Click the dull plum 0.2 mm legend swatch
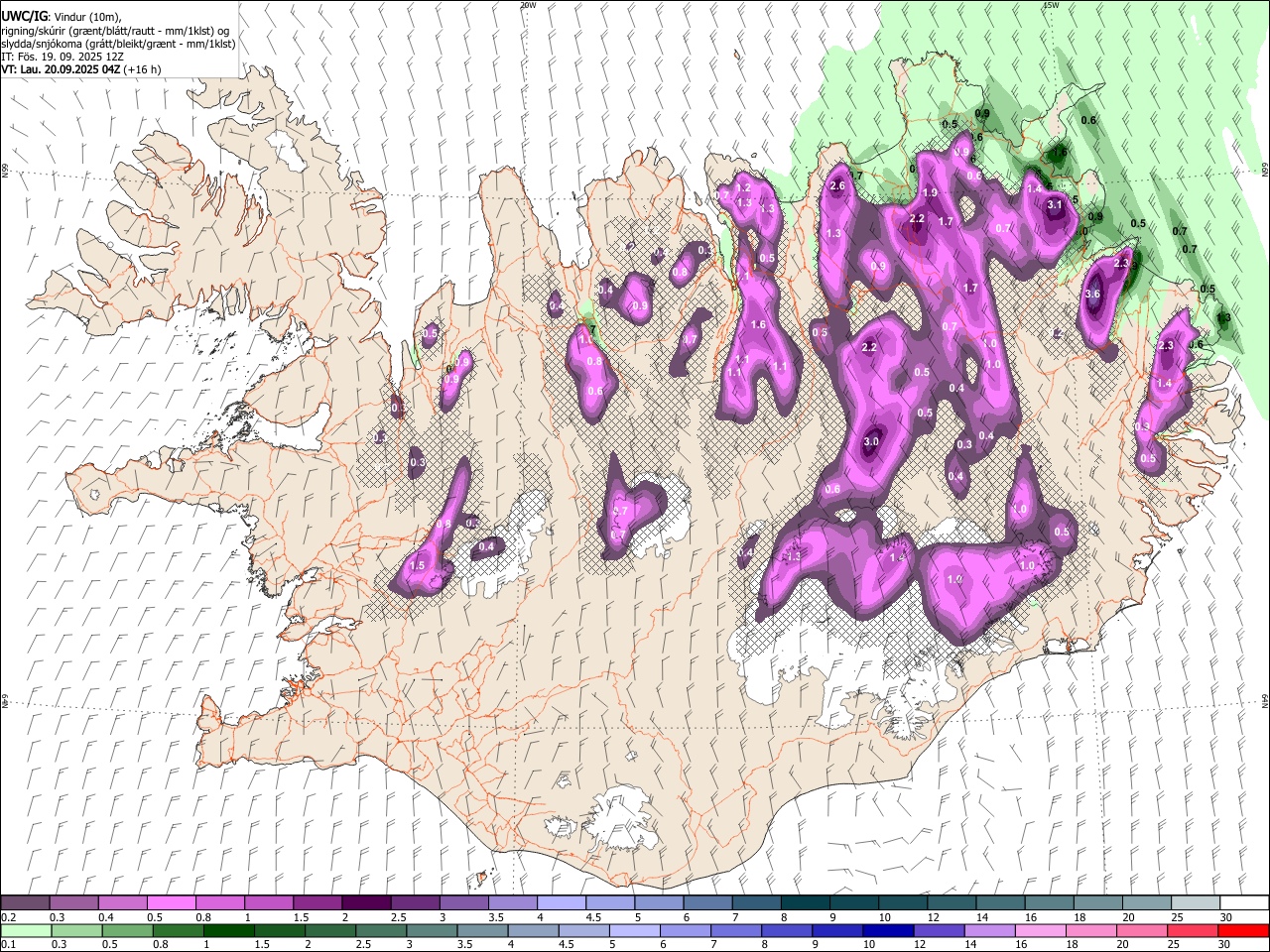The width and height of the screenshot is (1270, 952). (25, 903)
